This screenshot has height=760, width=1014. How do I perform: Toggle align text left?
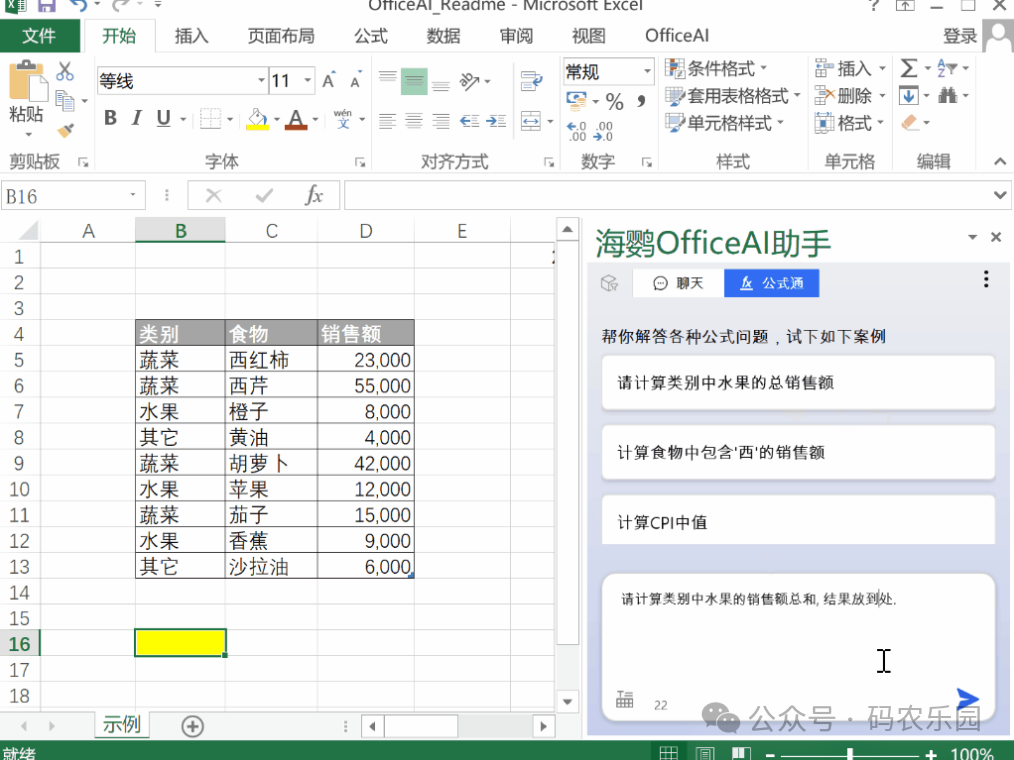pos(387,120)
